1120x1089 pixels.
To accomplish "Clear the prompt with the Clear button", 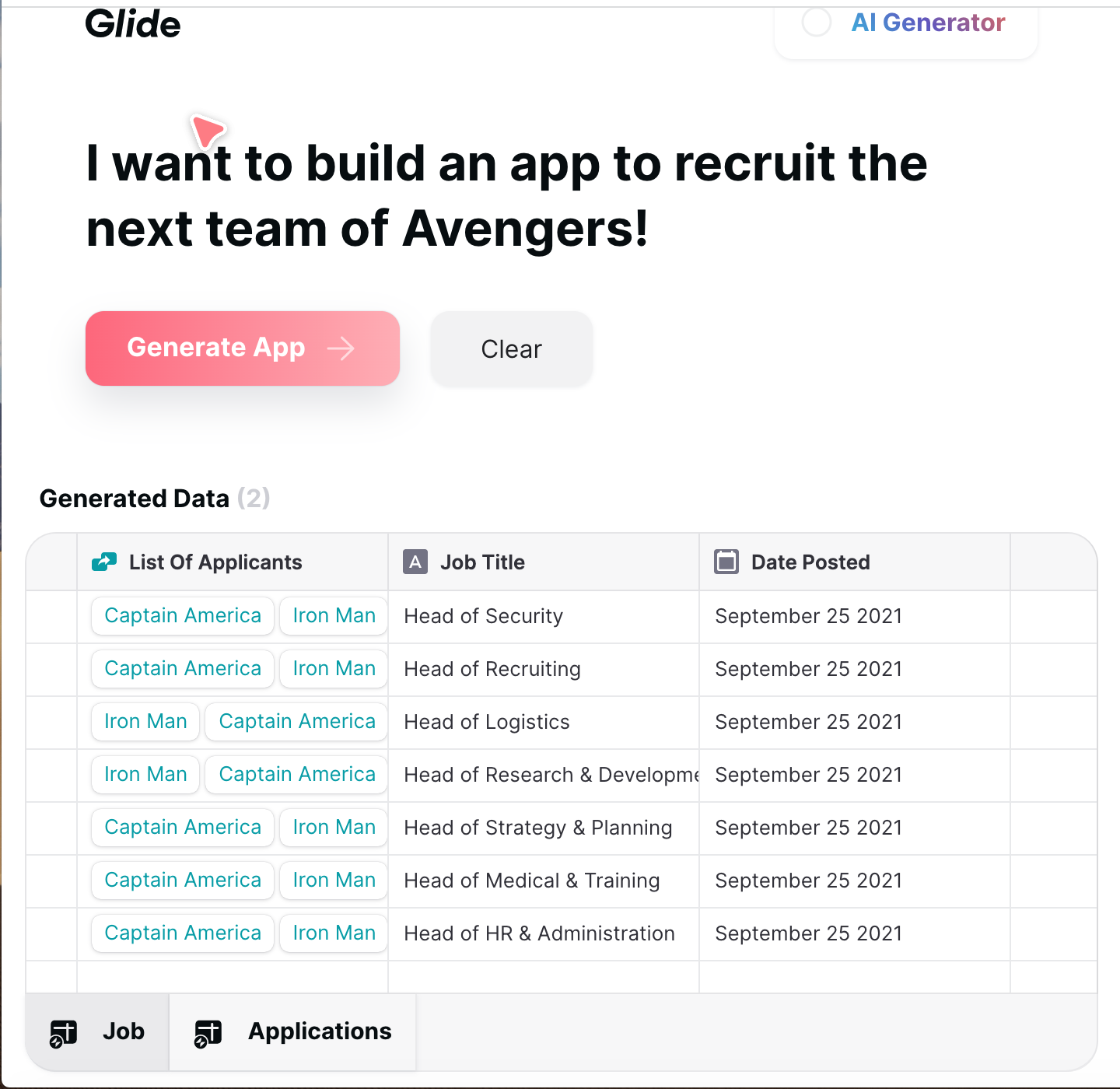I will 512,348.
